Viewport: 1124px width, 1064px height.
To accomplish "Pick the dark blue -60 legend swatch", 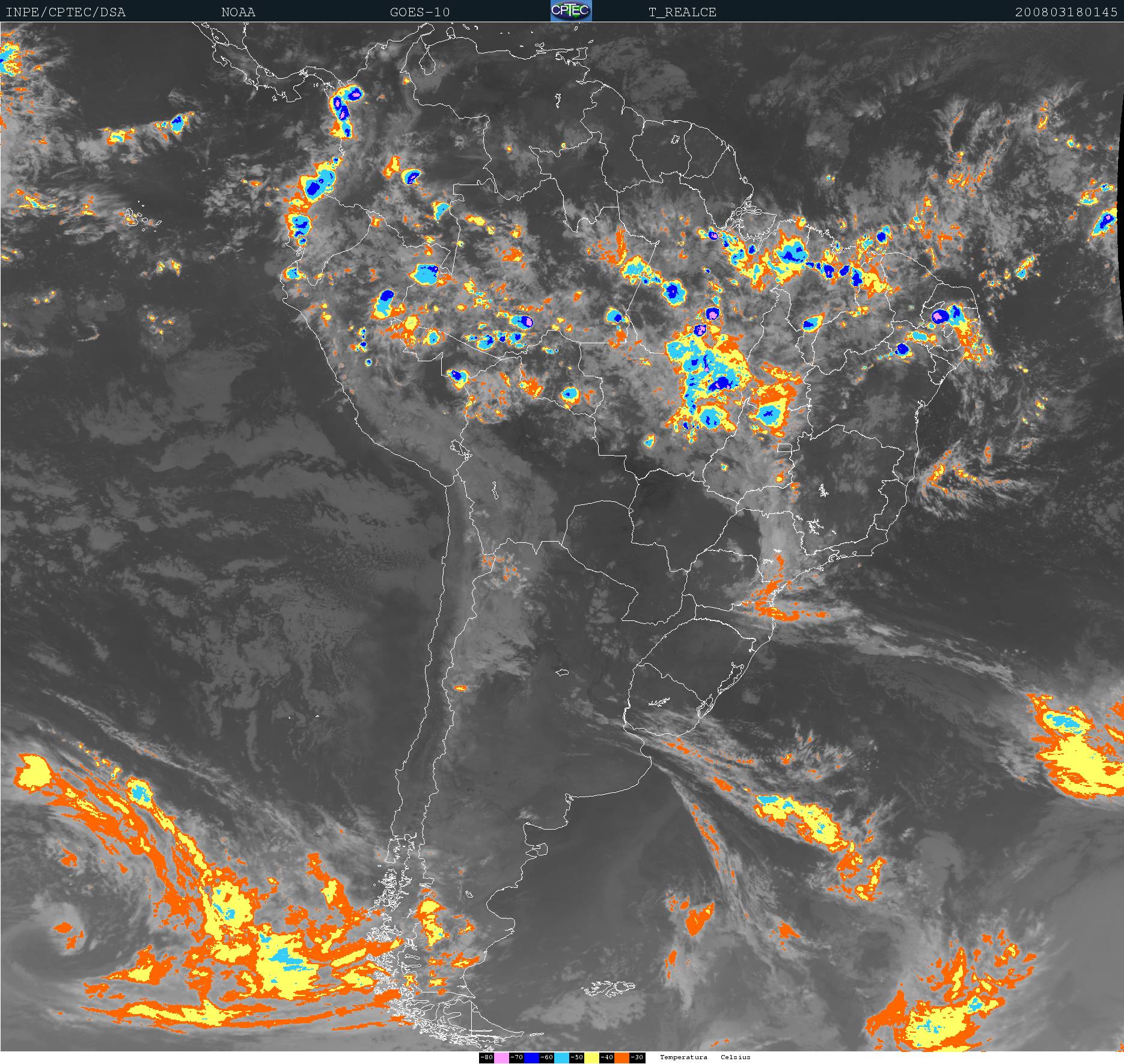I will (531, 1057).
